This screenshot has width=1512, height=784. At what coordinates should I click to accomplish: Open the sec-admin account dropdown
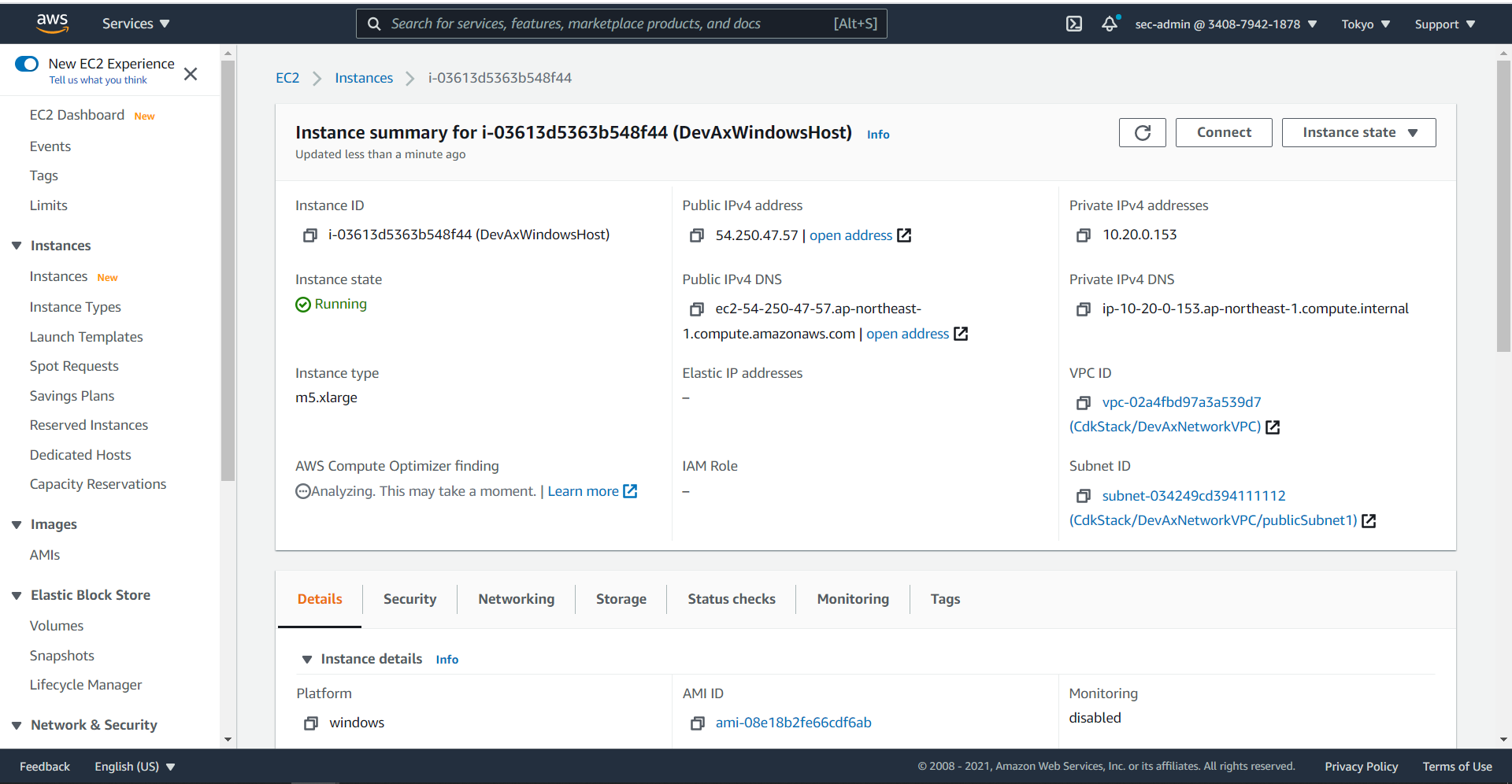click(1226, 24)
